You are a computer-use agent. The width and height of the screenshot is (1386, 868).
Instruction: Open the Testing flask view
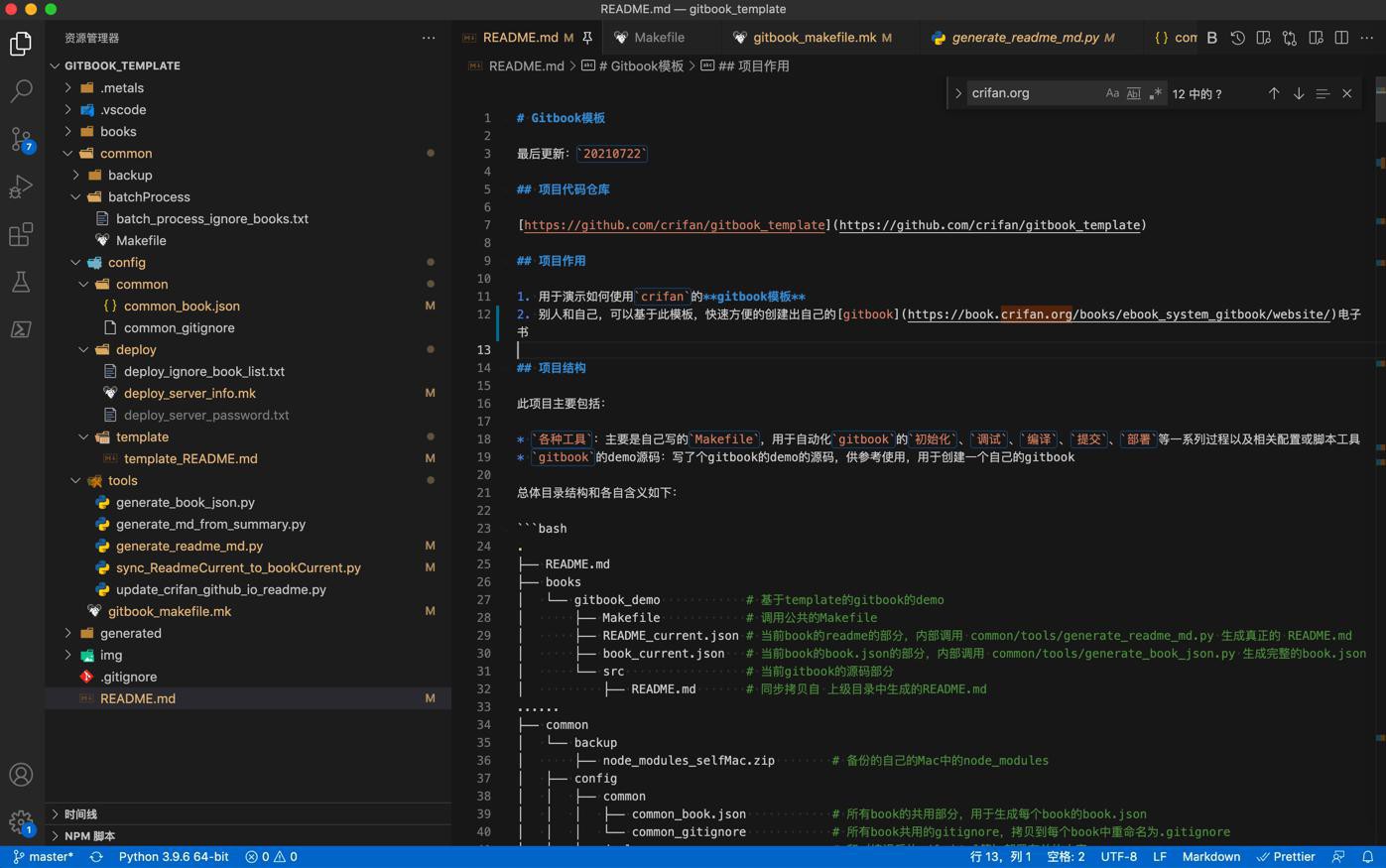(x=21, y=282)
